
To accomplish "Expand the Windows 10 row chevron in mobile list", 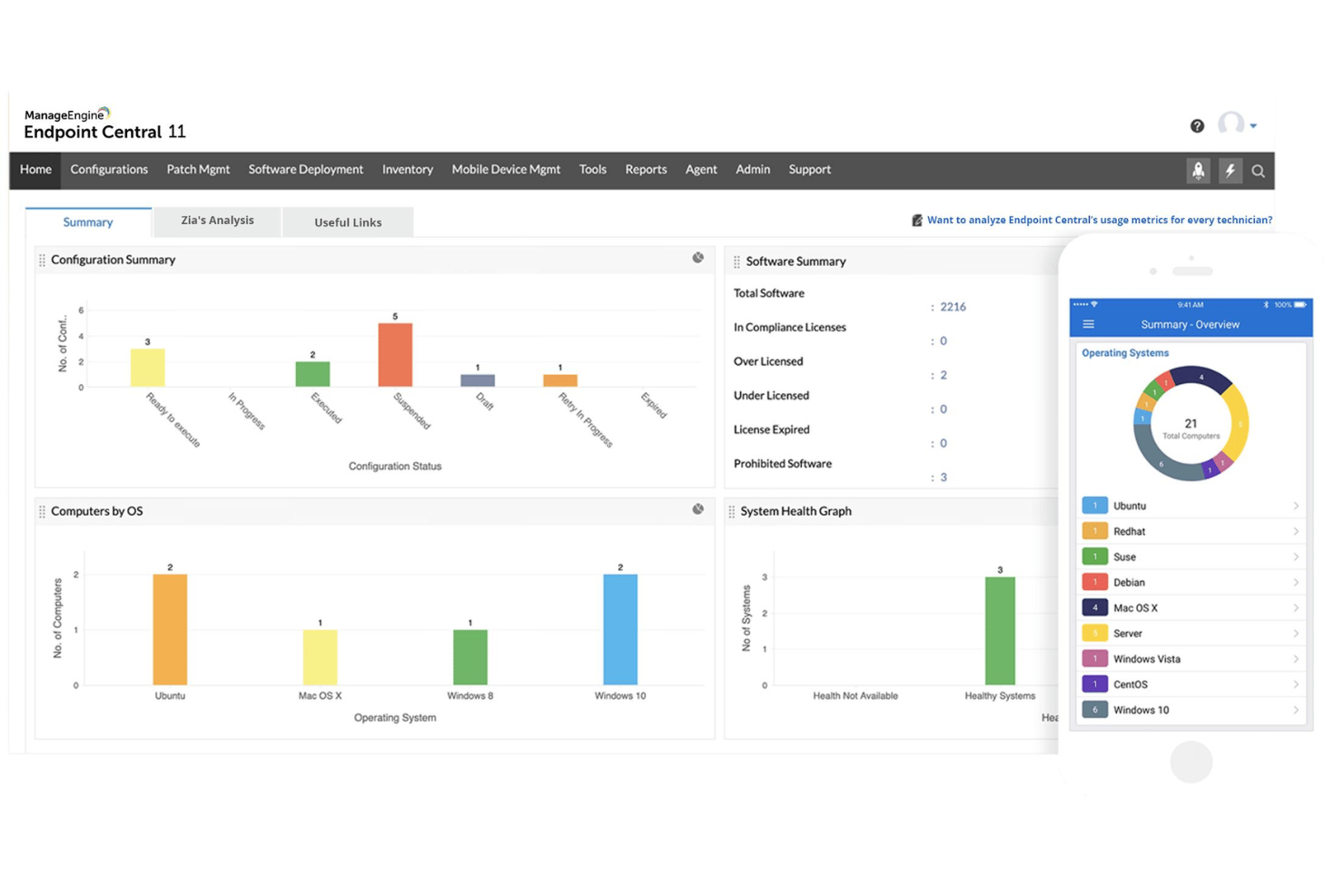I will [1296, 710].
